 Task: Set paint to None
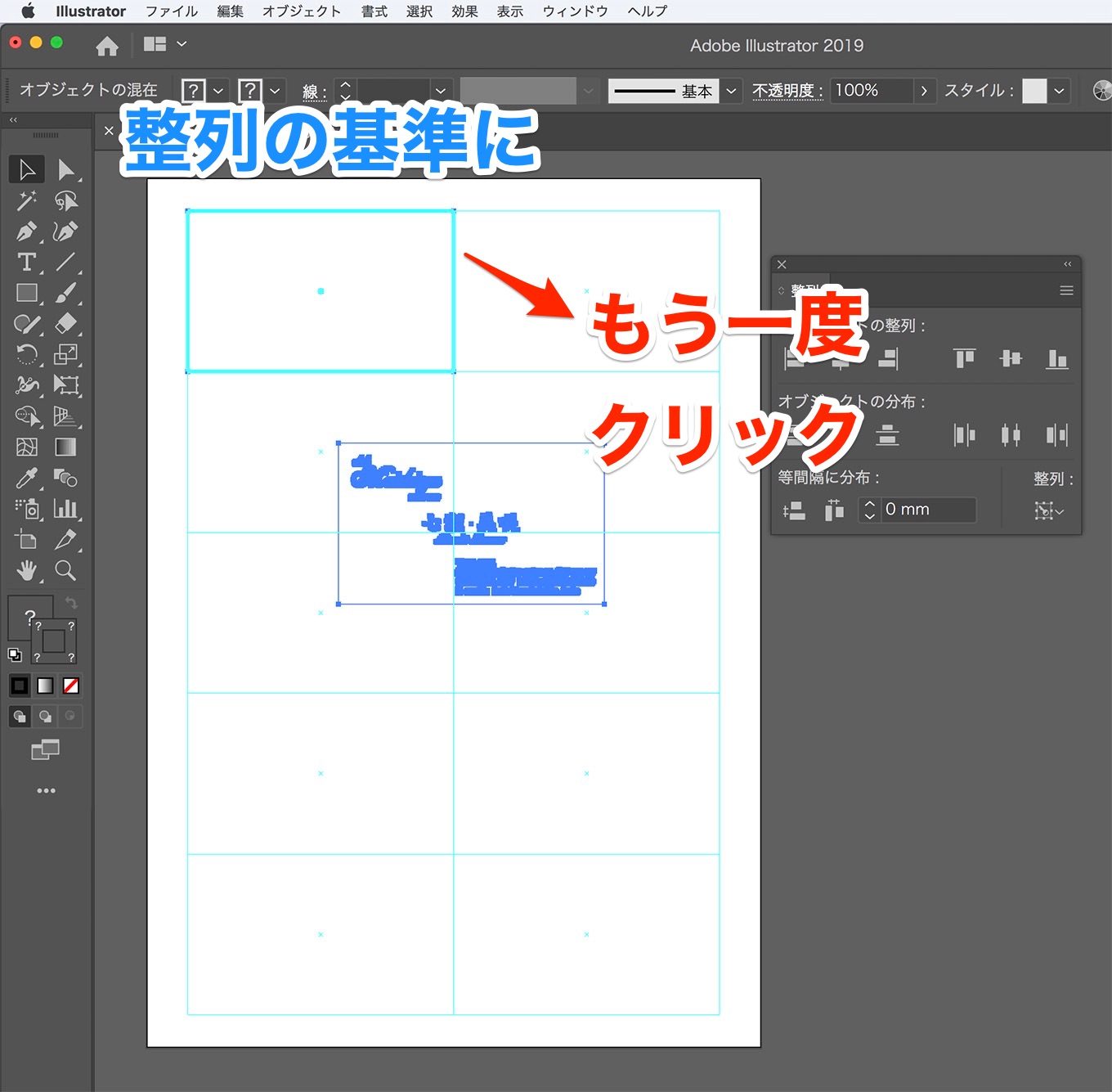(x=71, y=685)
